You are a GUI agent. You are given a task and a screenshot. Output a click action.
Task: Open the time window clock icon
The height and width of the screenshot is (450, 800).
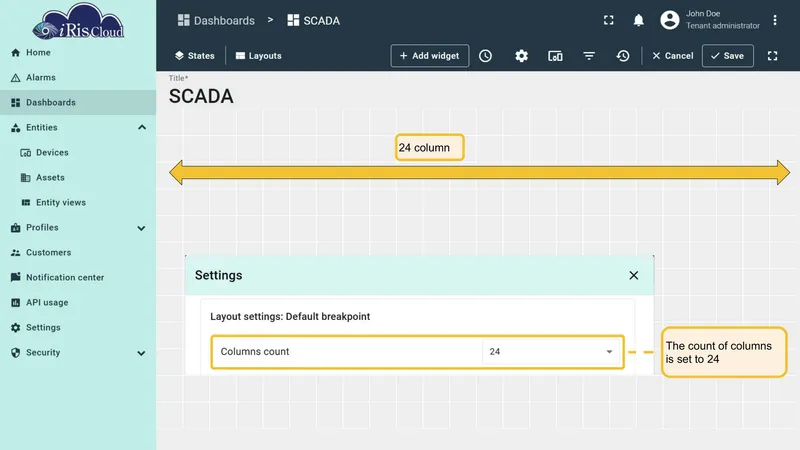coord(485,56)
